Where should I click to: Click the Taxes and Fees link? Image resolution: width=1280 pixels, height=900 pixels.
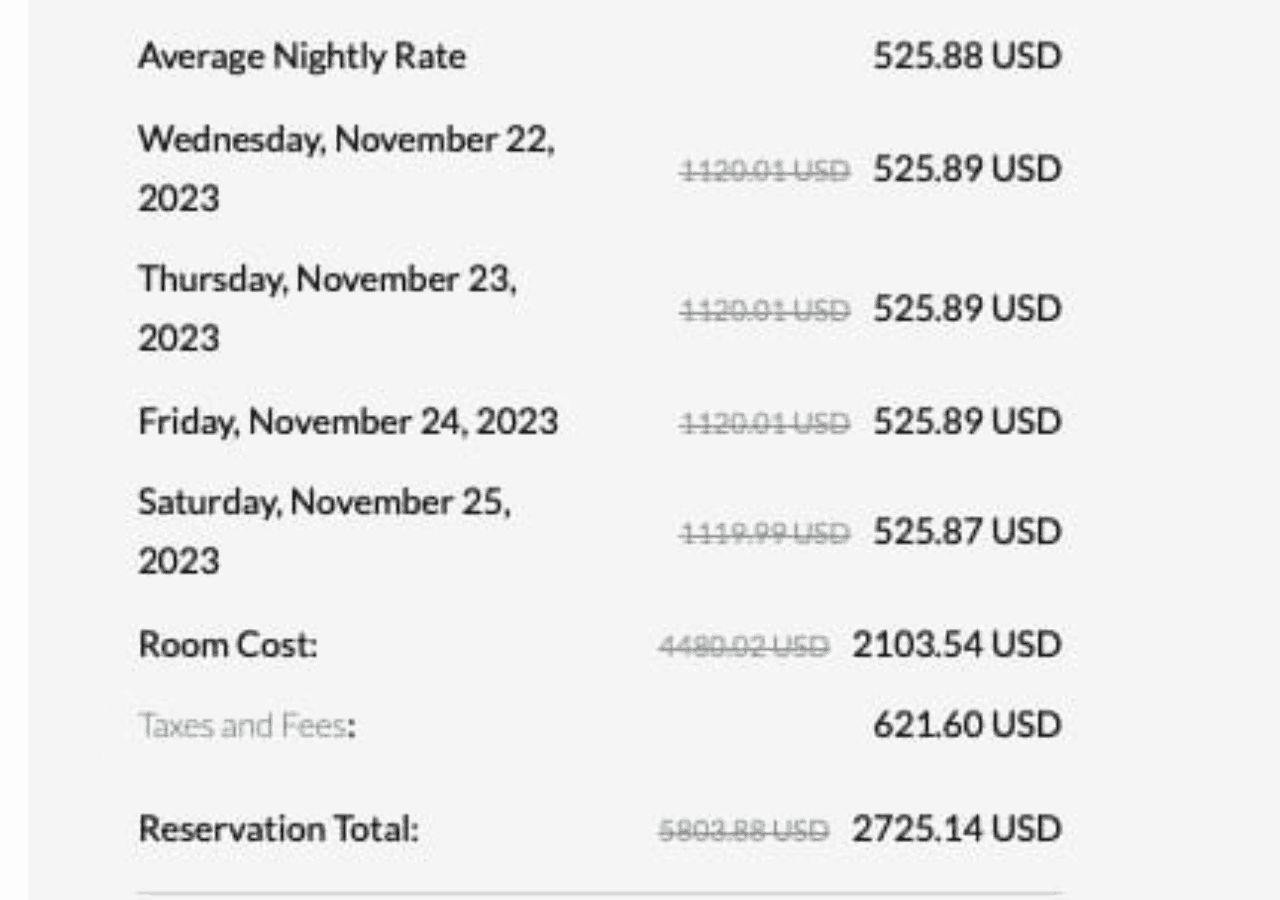tap(242, 725)
